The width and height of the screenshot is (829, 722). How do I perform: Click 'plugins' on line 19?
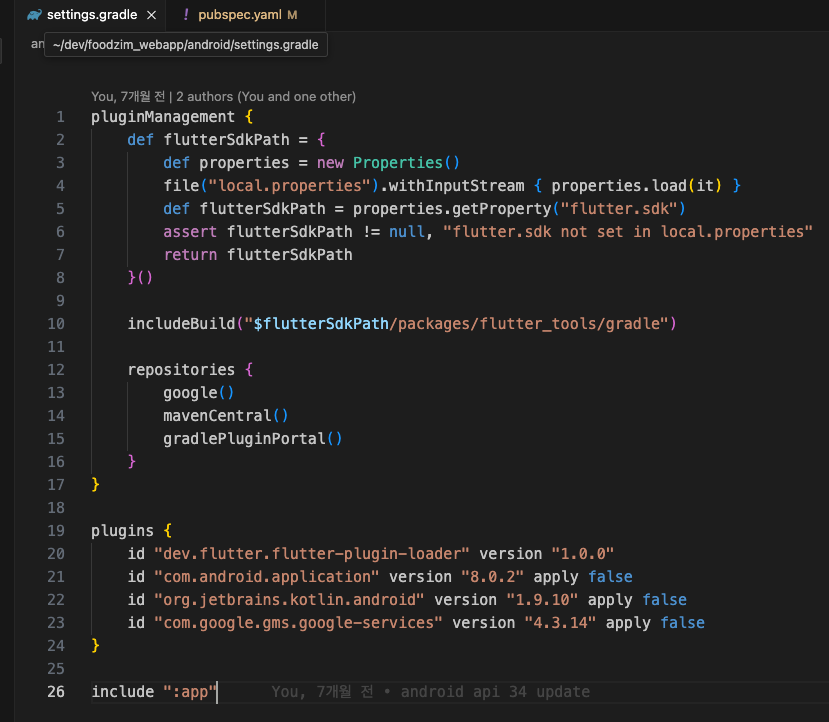pos(122,531)
